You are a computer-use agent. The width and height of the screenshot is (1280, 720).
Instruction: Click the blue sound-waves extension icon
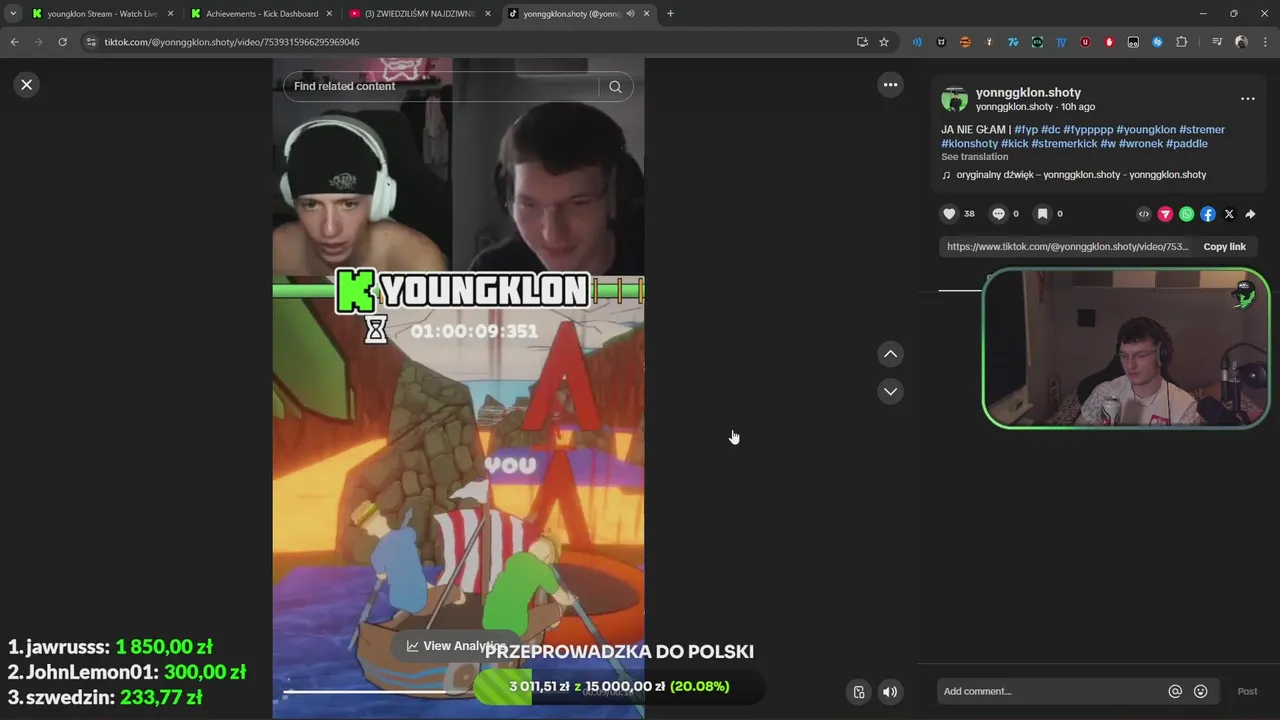point(917,42)
